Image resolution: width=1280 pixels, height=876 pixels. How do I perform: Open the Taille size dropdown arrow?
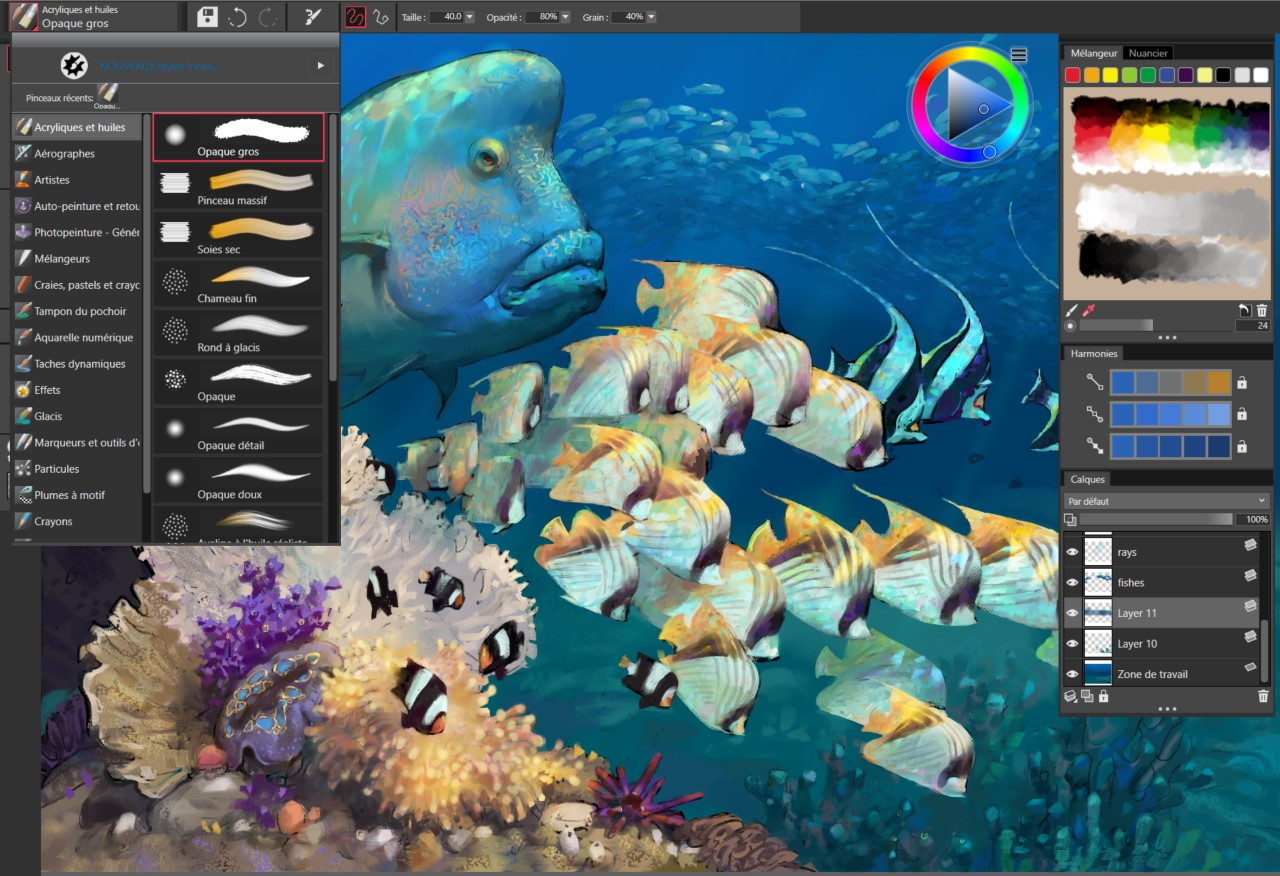pyautogui.click(x=470, y=17)
